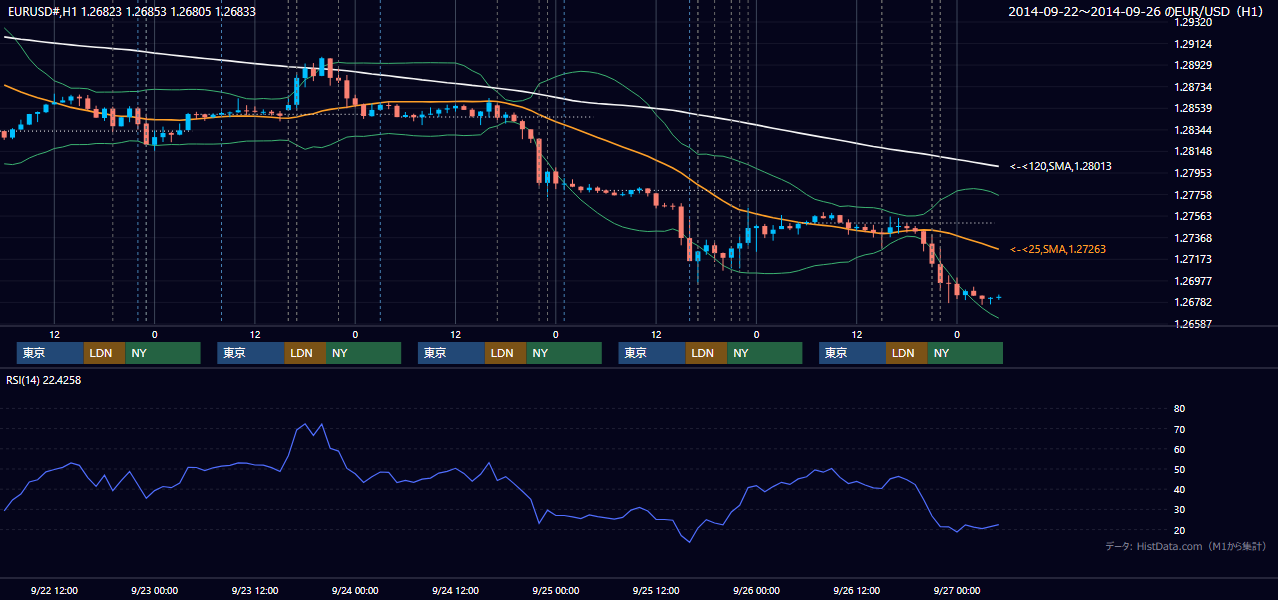
Task: Select the LDN session block for 9/26
Action: point(906,353)
